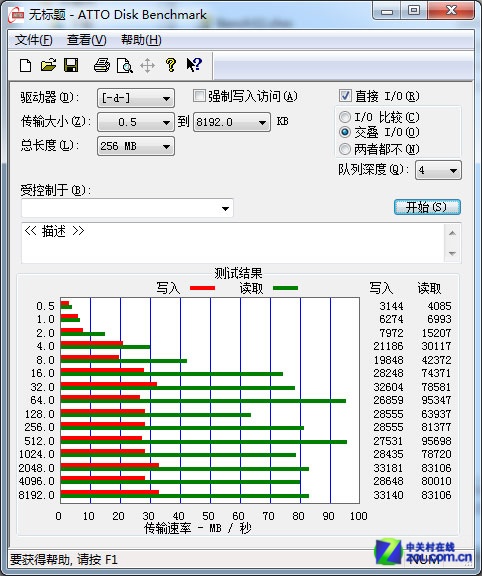
Task: Click the red 写入 legend swatch
Action: click(202, 288)
